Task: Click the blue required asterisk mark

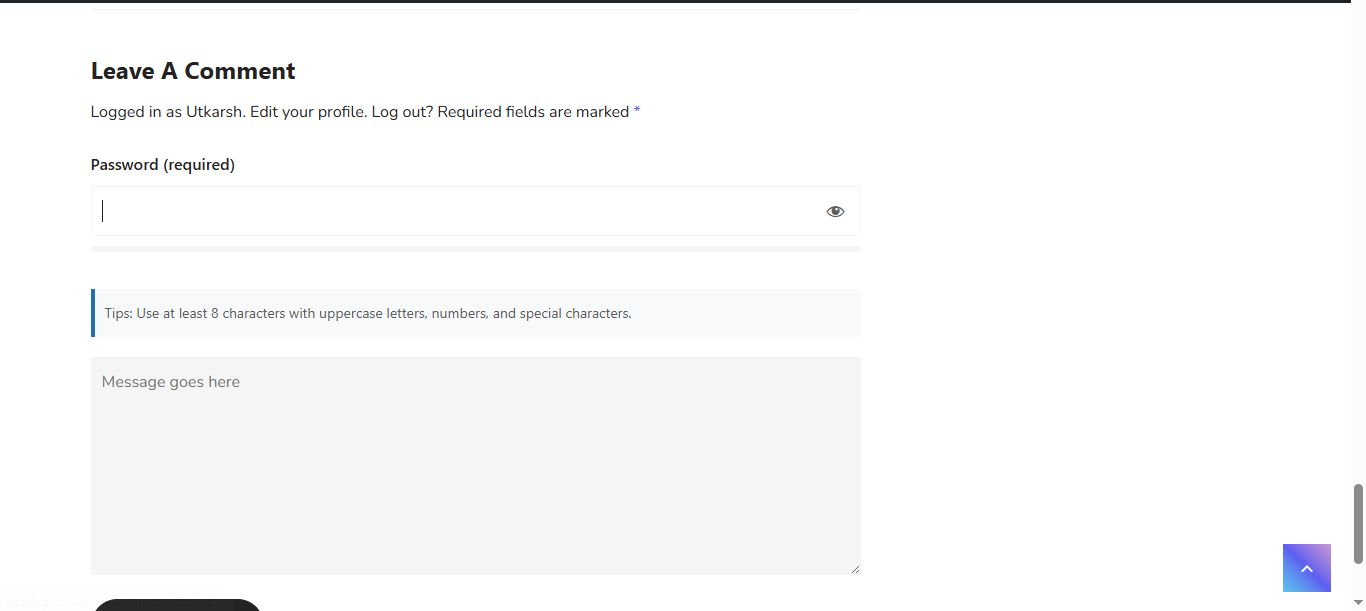Action: point(637,112)
